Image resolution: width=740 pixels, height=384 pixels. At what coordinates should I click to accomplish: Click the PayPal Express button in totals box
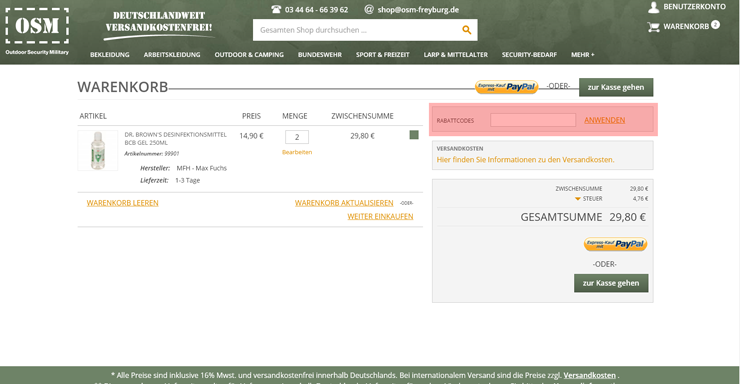(615, 244)
